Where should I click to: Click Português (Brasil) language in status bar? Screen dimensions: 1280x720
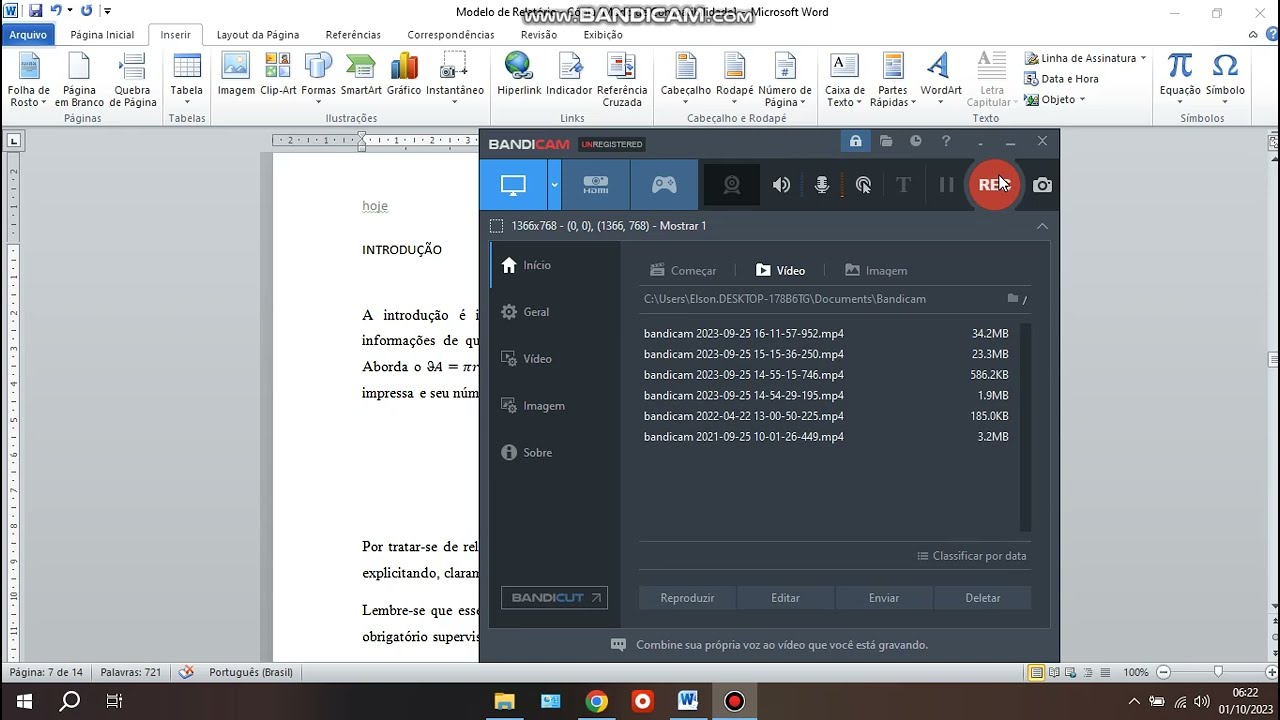coord(251,673)
